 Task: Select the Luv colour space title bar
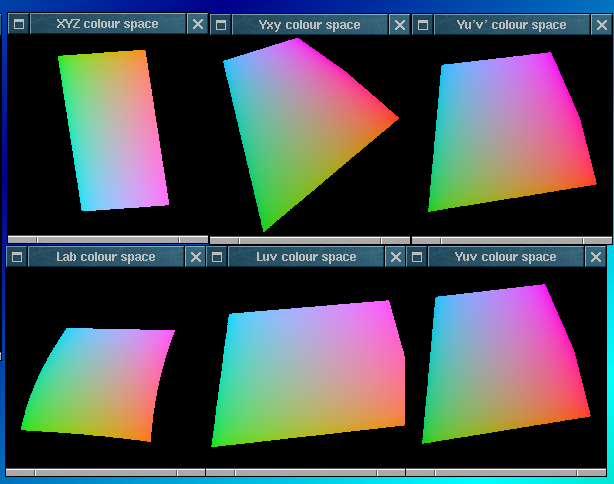(x=306, y=257)
